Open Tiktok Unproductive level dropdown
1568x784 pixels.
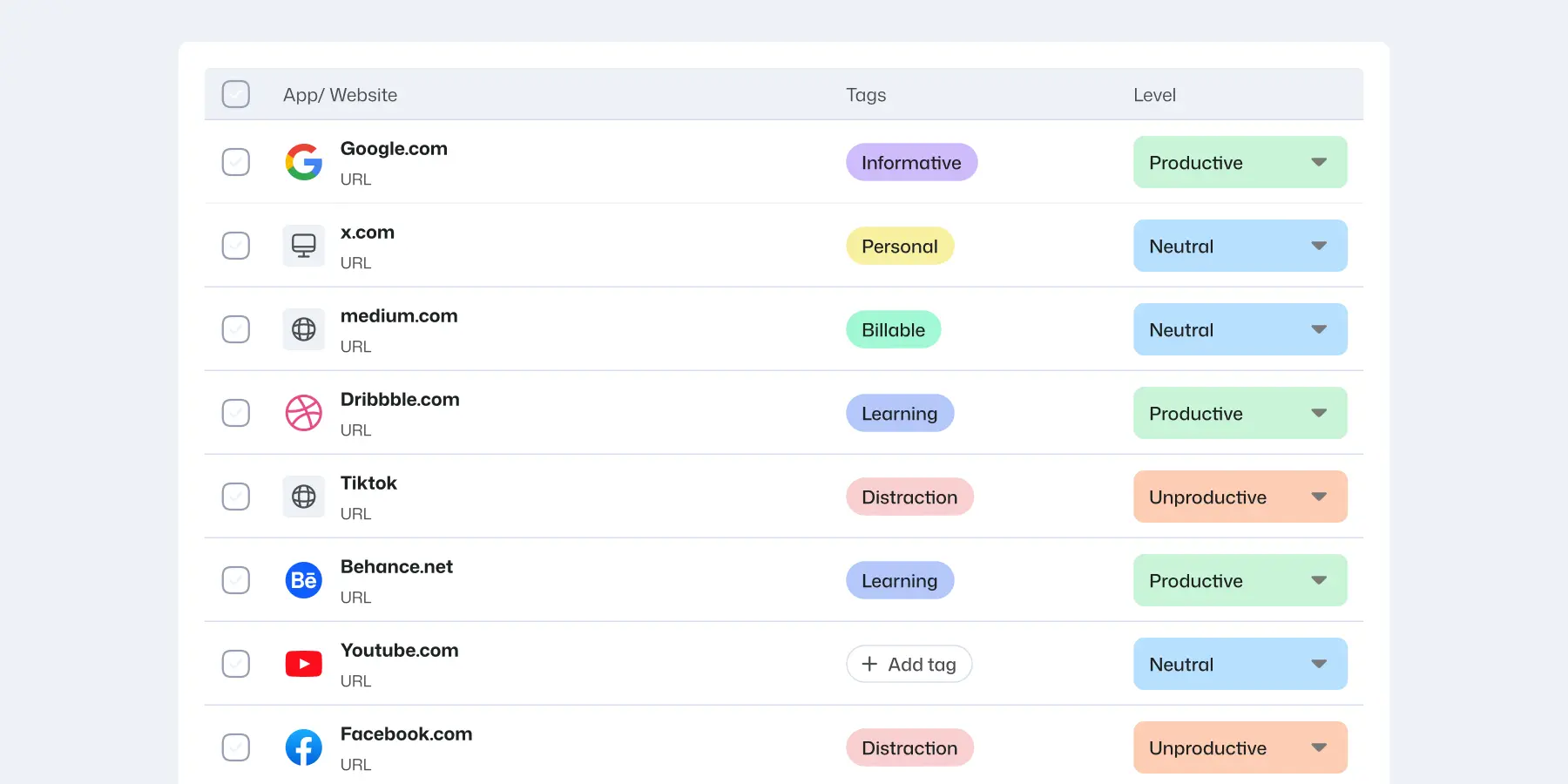[x=1240, y=497]
